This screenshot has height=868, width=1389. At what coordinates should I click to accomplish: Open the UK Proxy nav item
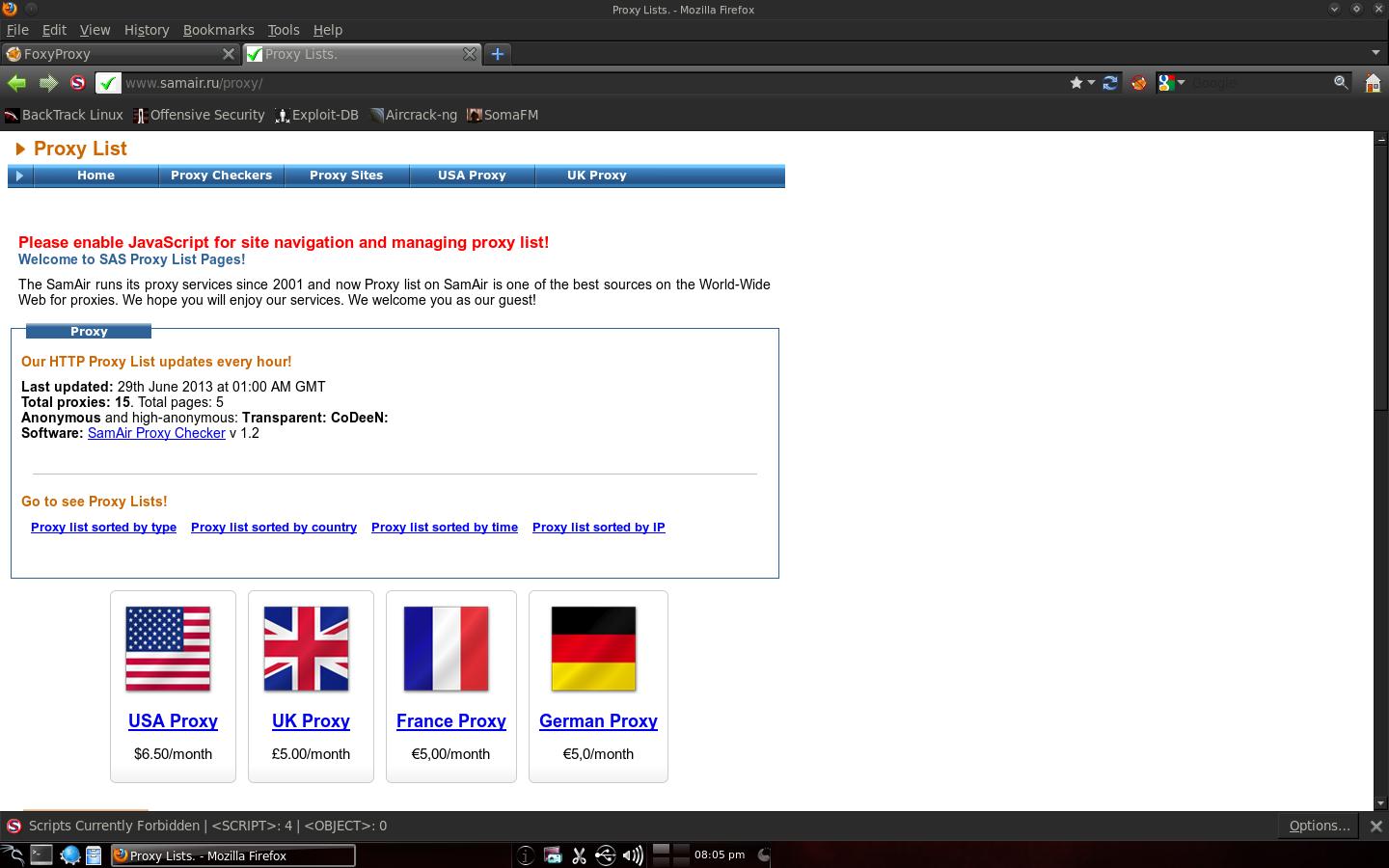click(597, 176)
